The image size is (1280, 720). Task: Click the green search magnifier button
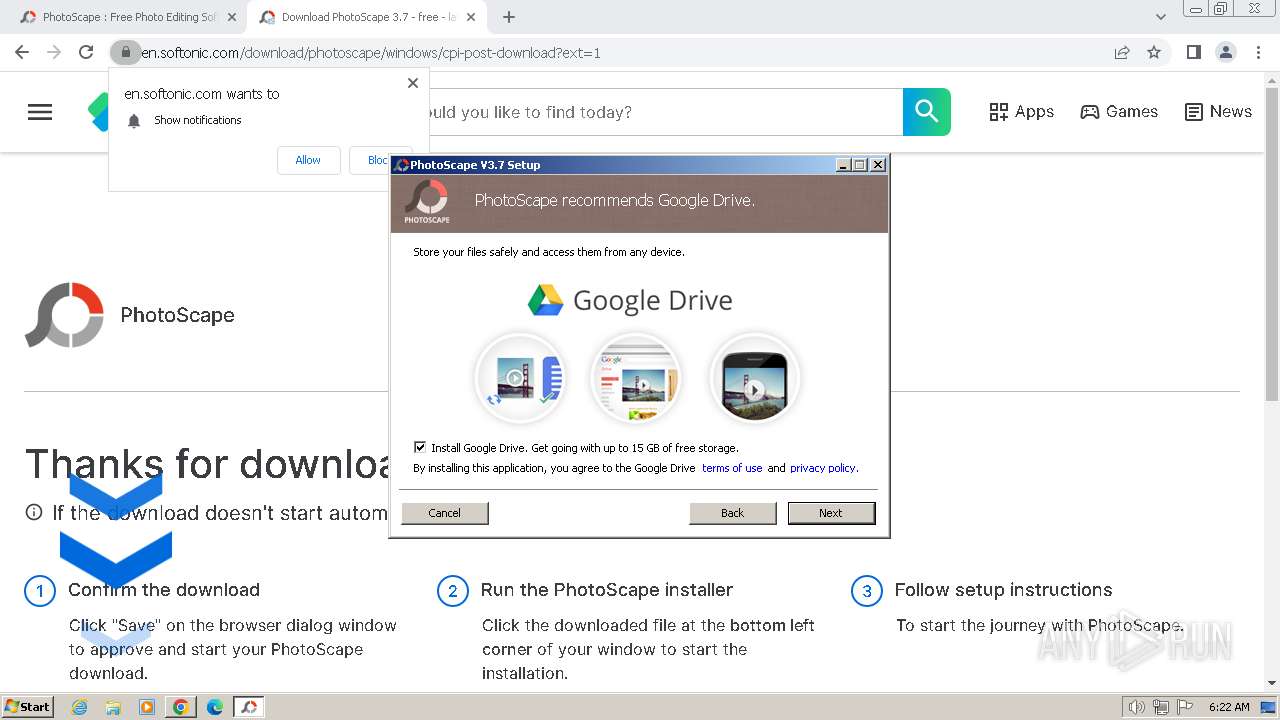927,112
